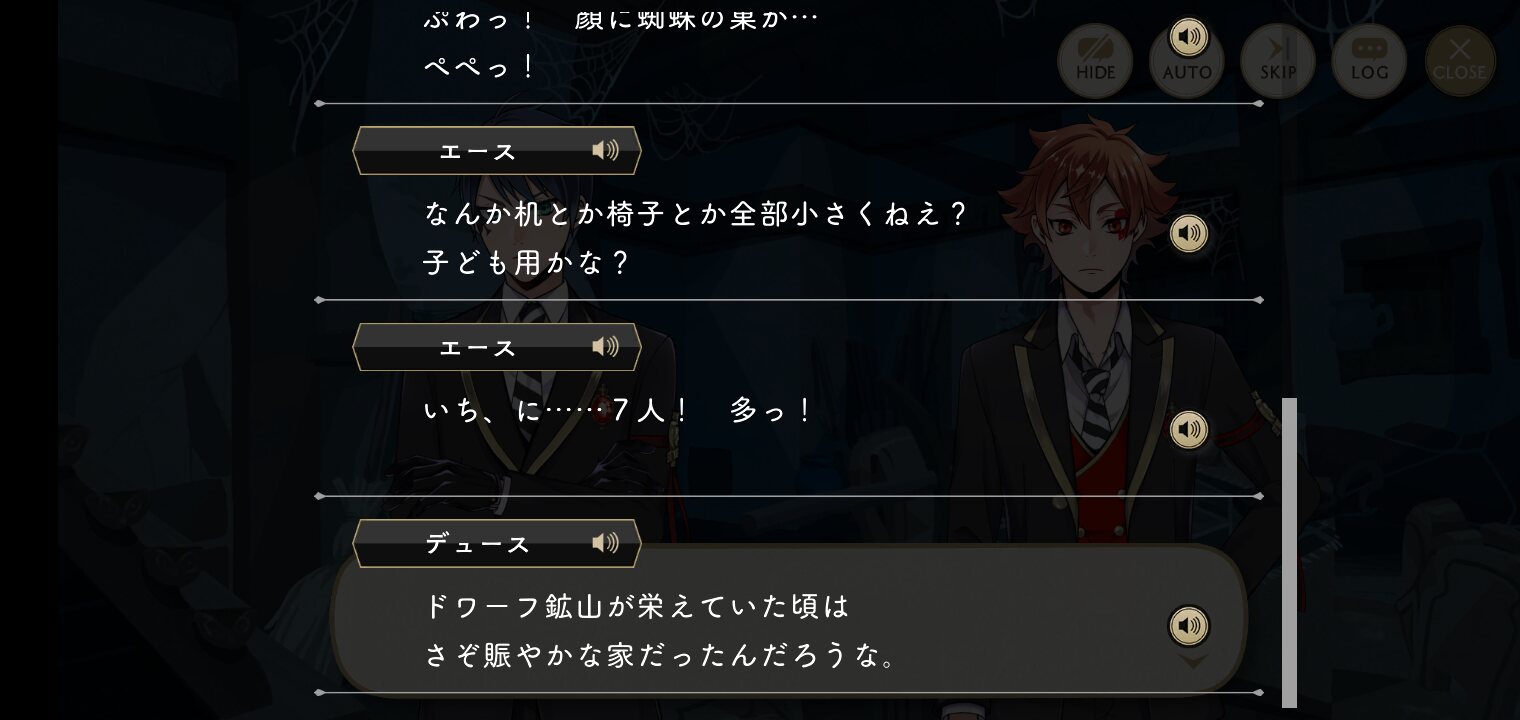Play voice for いち、に……7人！ line

[x=1188, y=430]
